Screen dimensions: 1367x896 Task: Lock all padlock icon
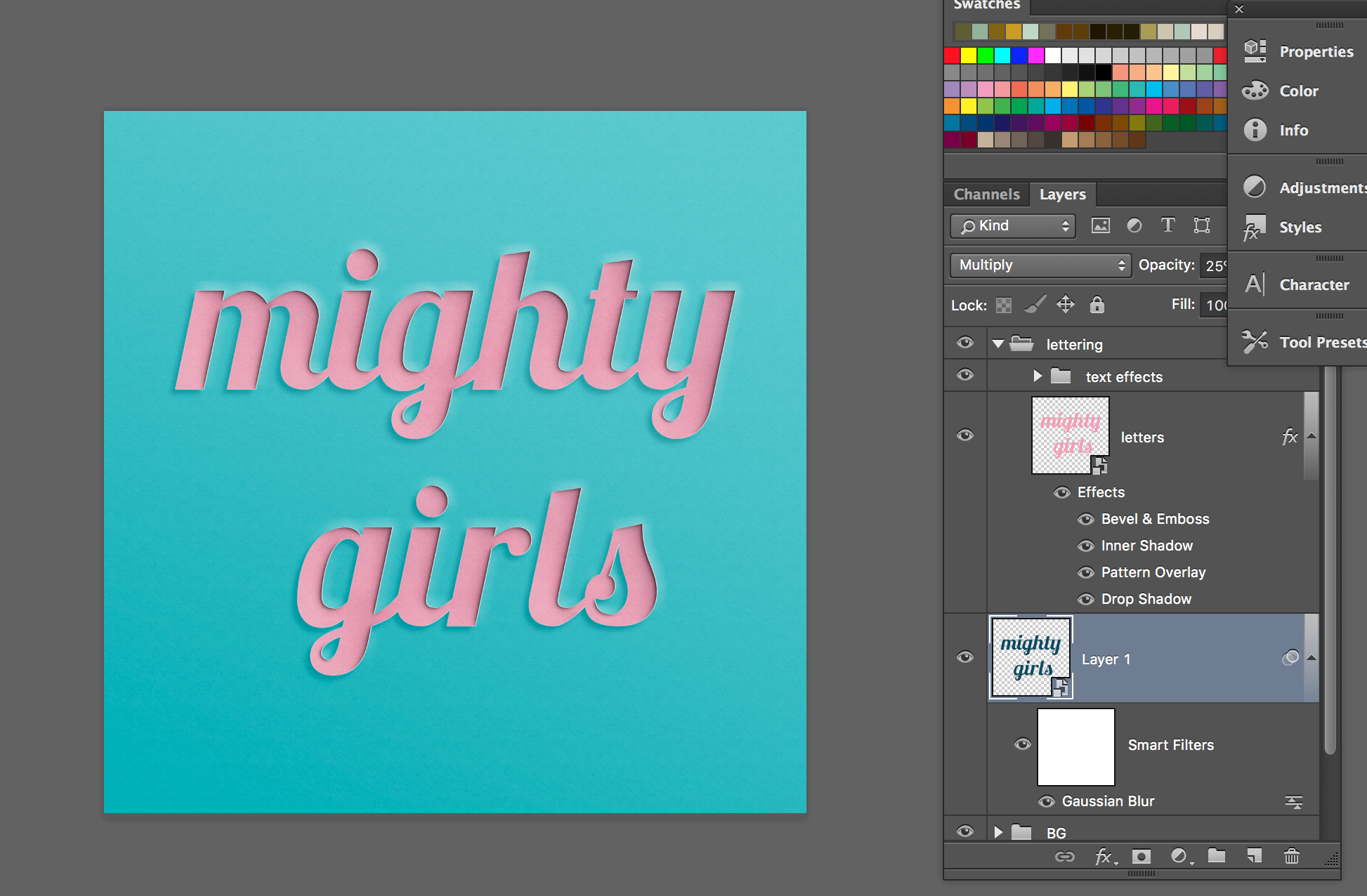click(1097, 304)
